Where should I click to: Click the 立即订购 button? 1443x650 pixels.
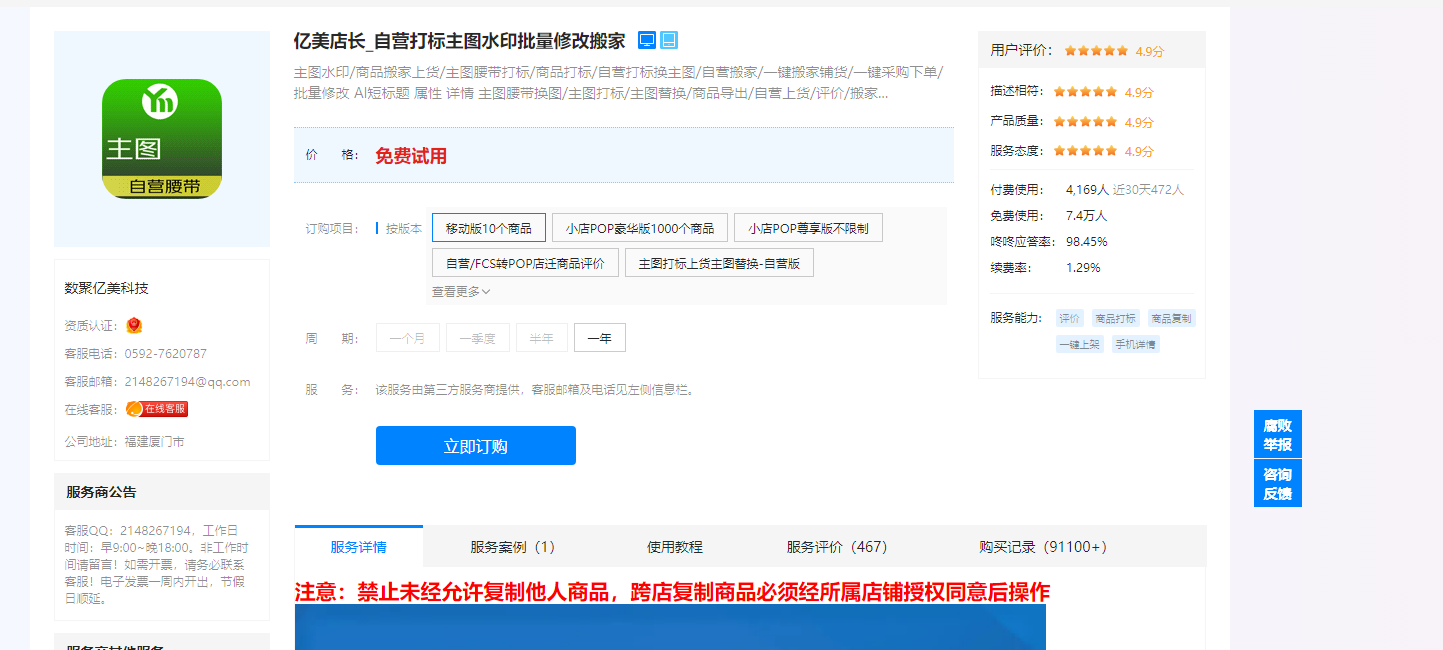click(476, 446)
